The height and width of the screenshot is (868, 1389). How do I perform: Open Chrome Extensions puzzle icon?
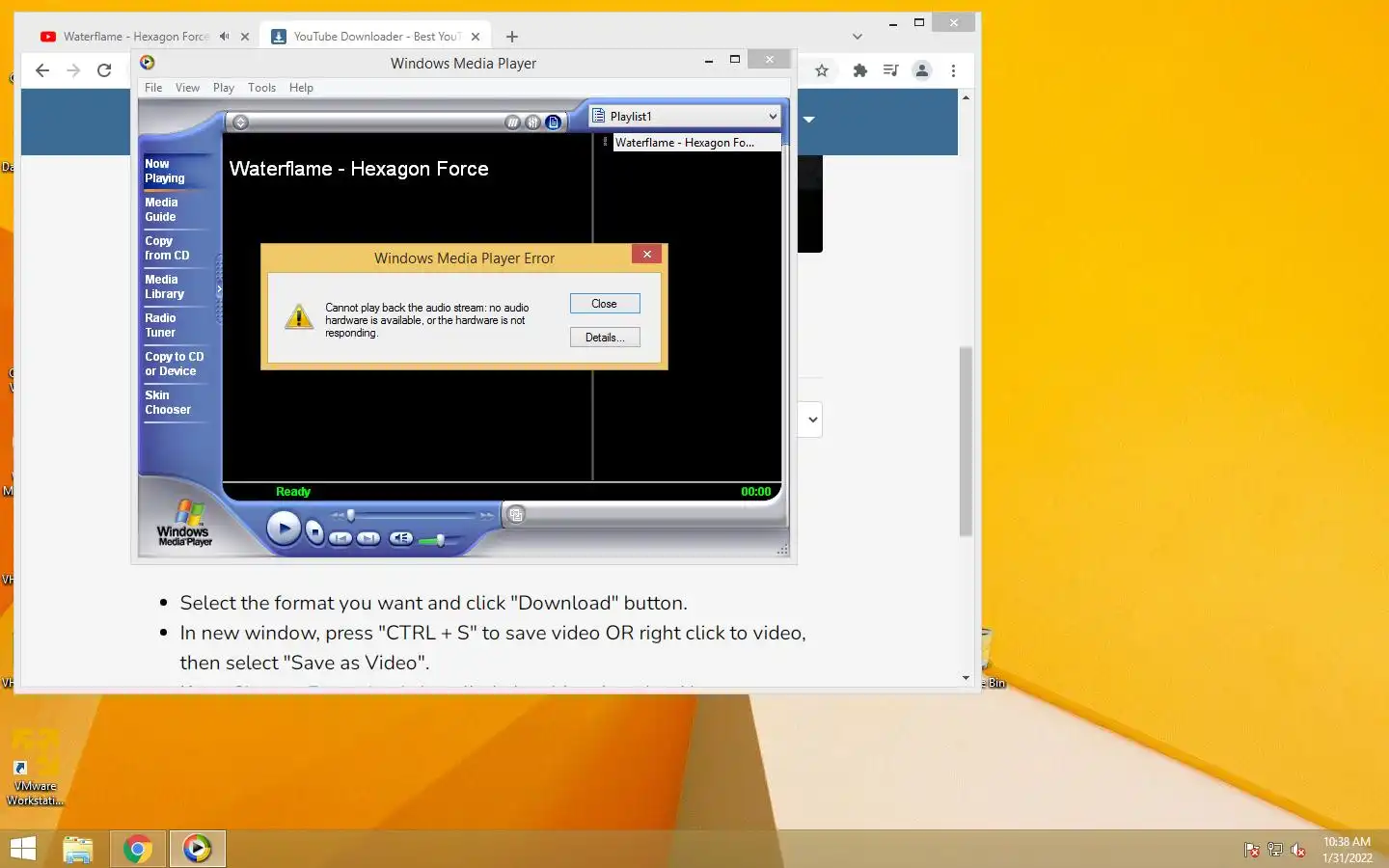(860, 70)
